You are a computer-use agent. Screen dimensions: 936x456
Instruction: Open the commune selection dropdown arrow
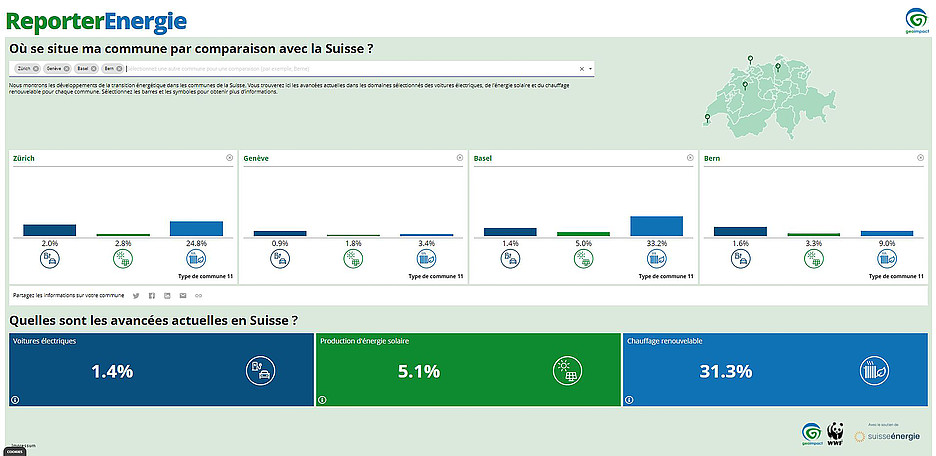pos(591,69)
